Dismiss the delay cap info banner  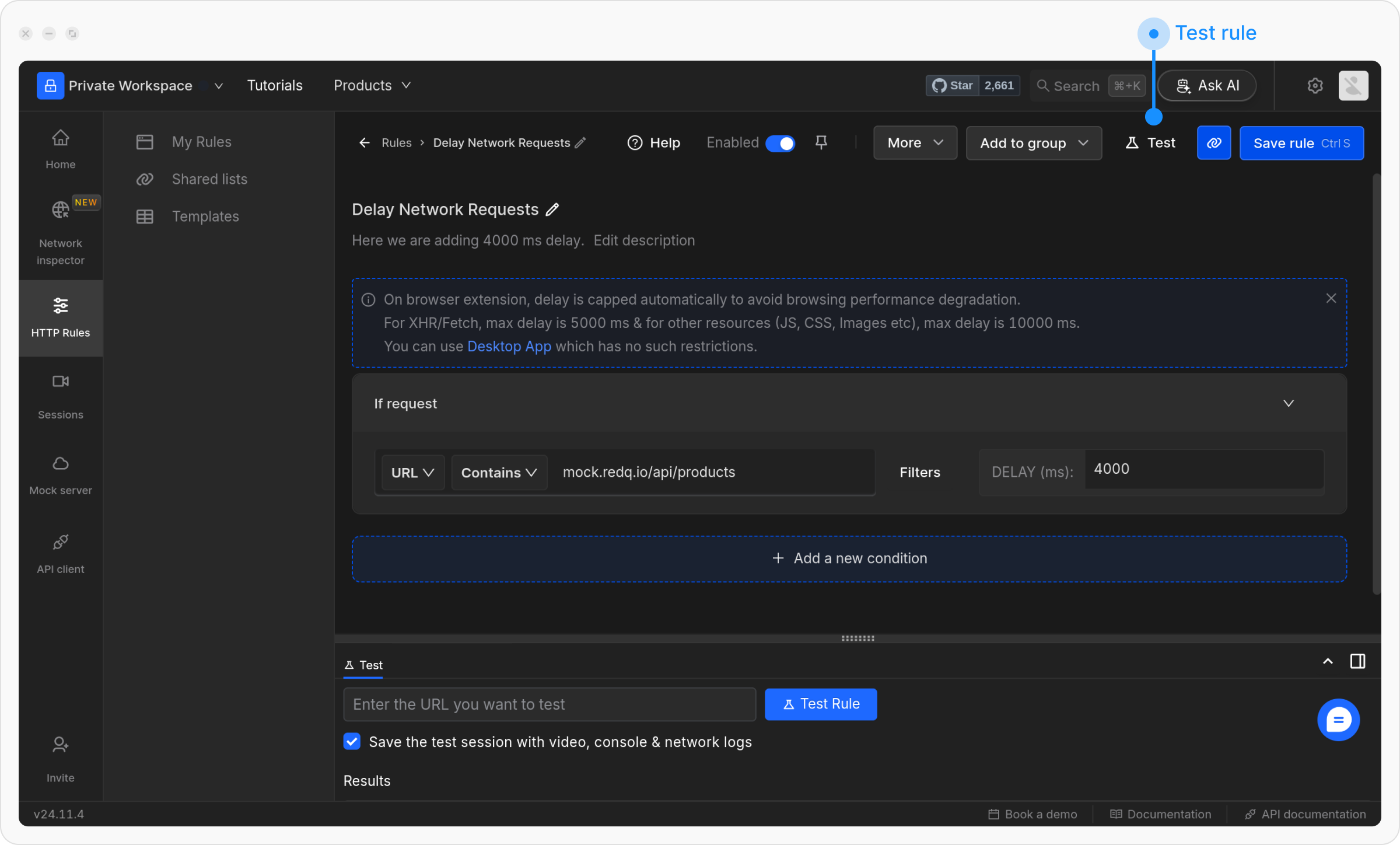1331,298
